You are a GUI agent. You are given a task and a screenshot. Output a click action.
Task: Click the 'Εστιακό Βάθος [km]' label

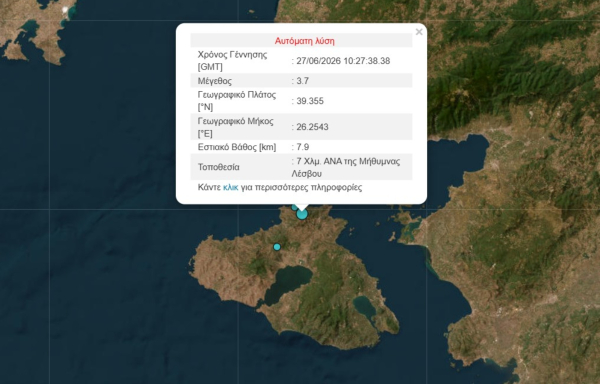coord(236,147)
